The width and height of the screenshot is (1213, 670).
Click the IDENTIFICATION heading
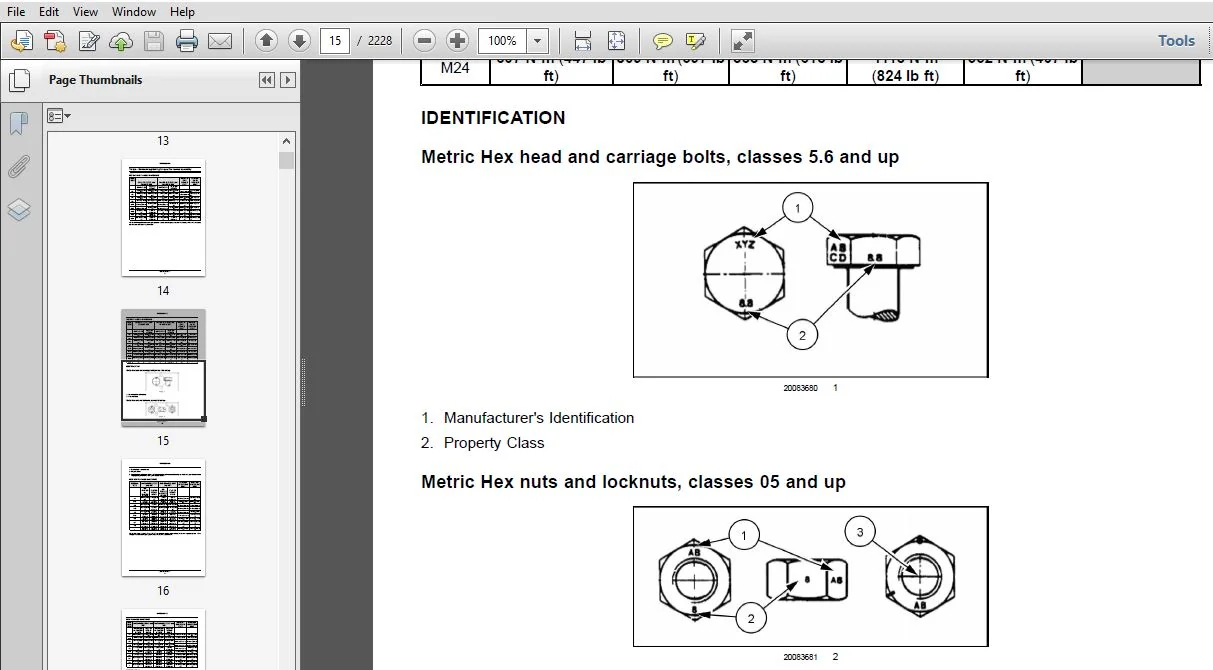pyautogui.click(x=493, y=118)
